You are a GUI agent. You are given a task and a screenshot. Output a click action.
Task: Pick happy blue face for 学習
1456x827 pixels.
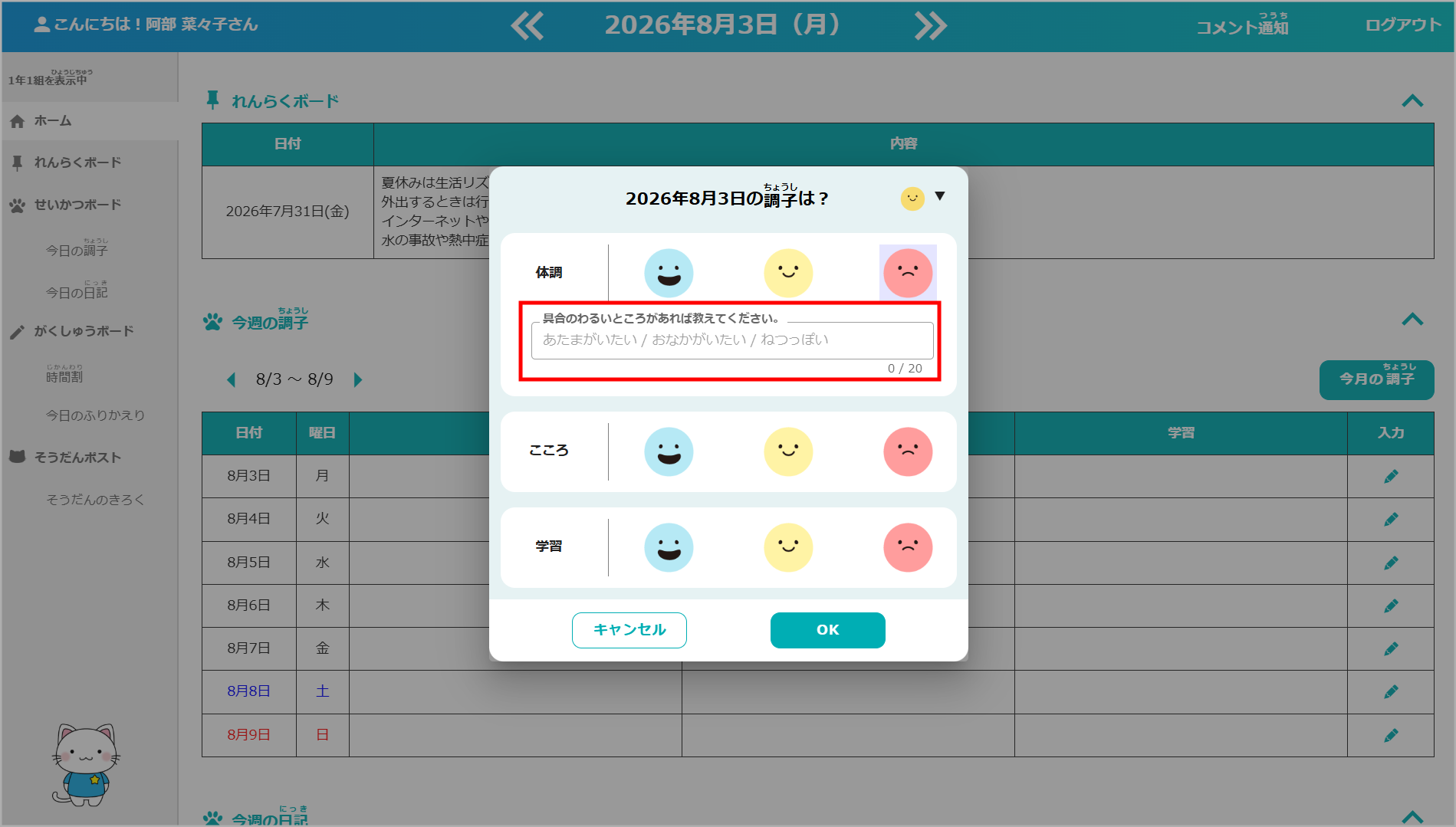(669, 547)
